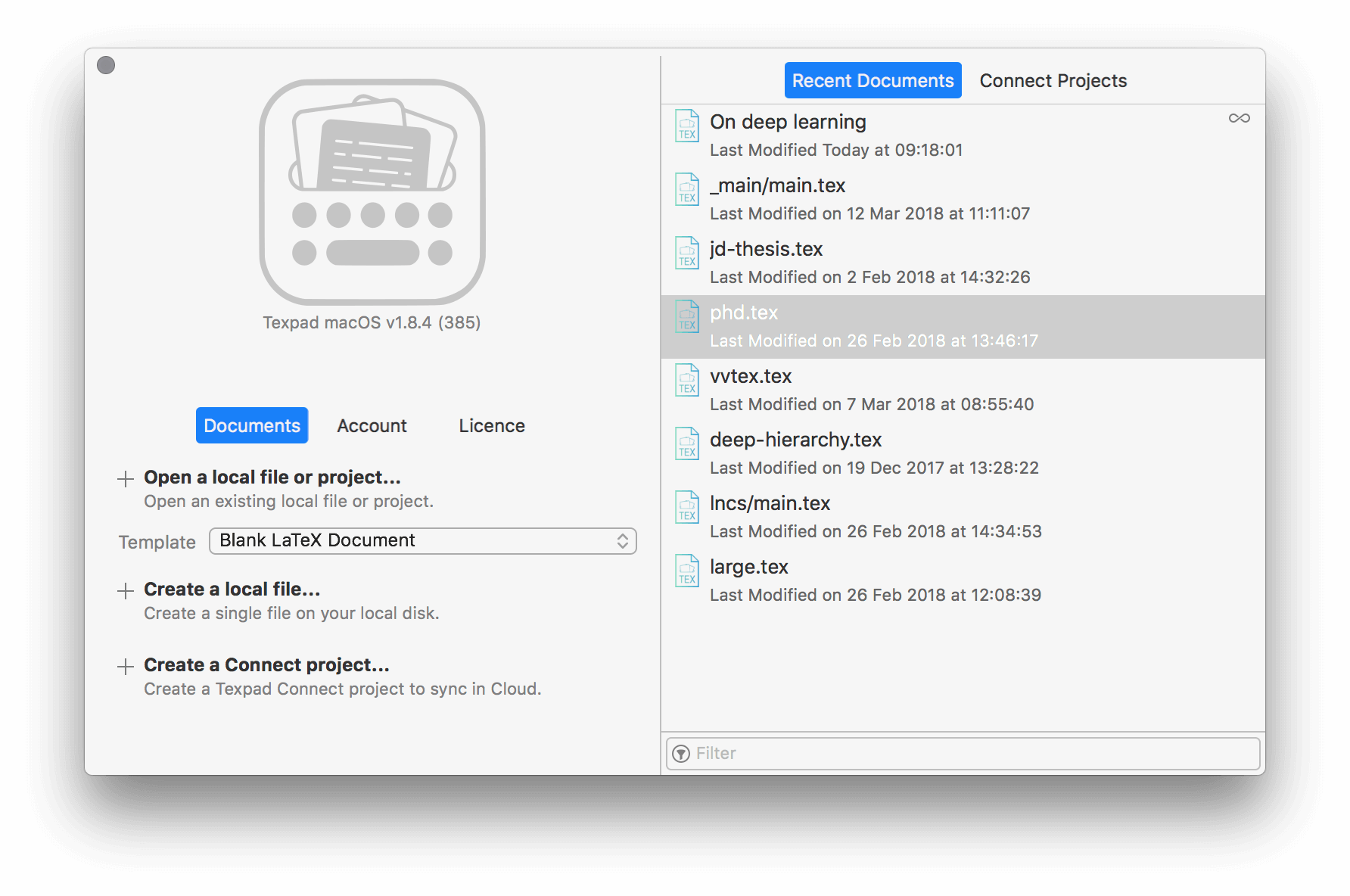Viewport: 1350px width, 896px height.
Task: Open the Account tab
Action: (x=372, y=425)
